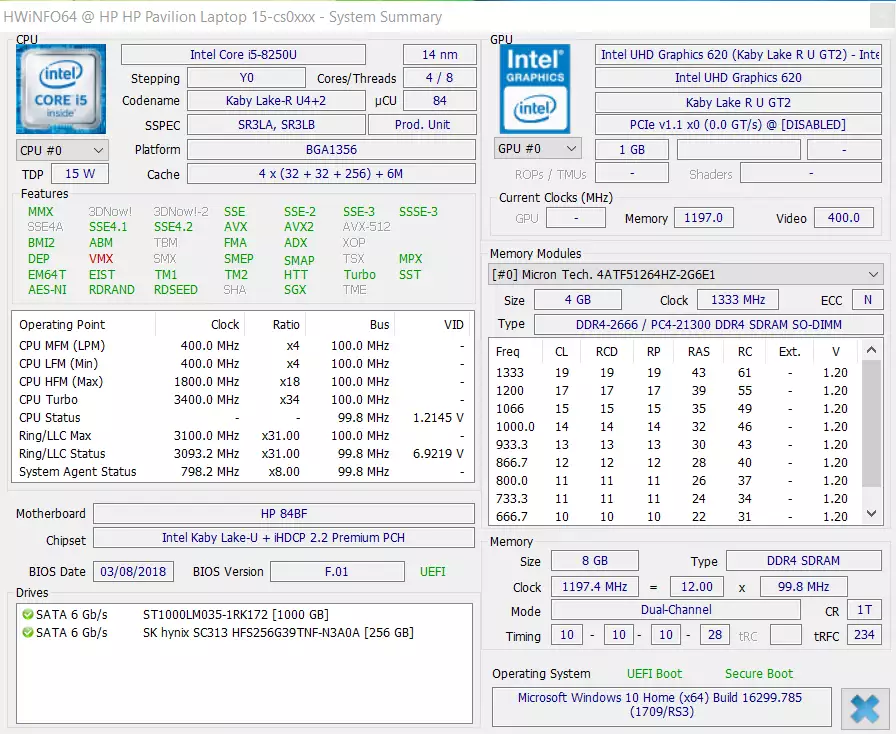Click the memory size 8 GB field
Image resolution: width=896 pixels, height=734 pixels.
click(594, 561)
